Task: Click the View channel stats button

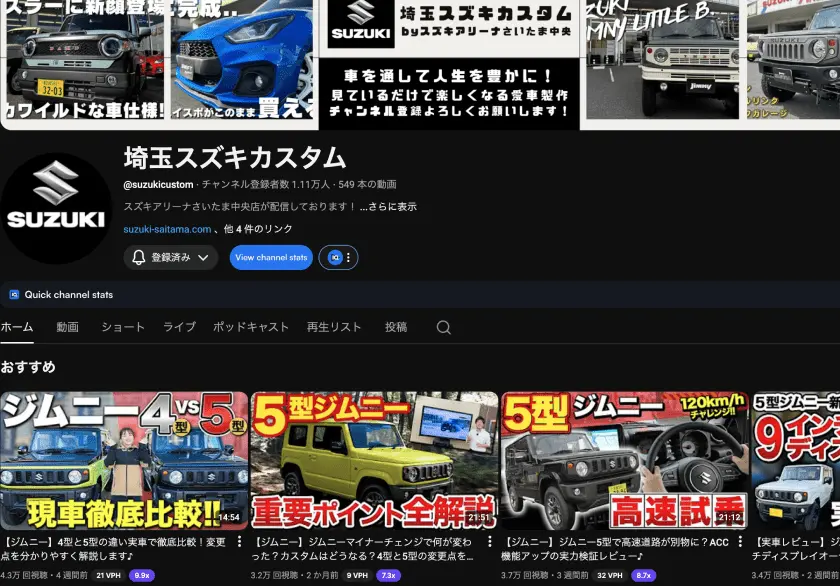Action: 271,258
